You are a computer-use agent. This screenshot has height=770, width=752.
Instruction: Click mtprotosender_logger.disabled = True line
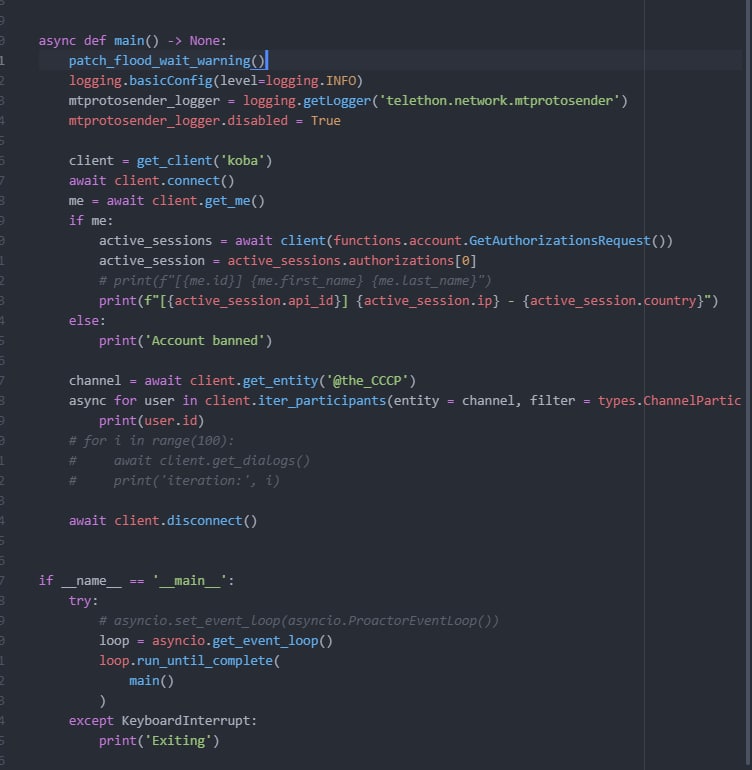(204, 121)
